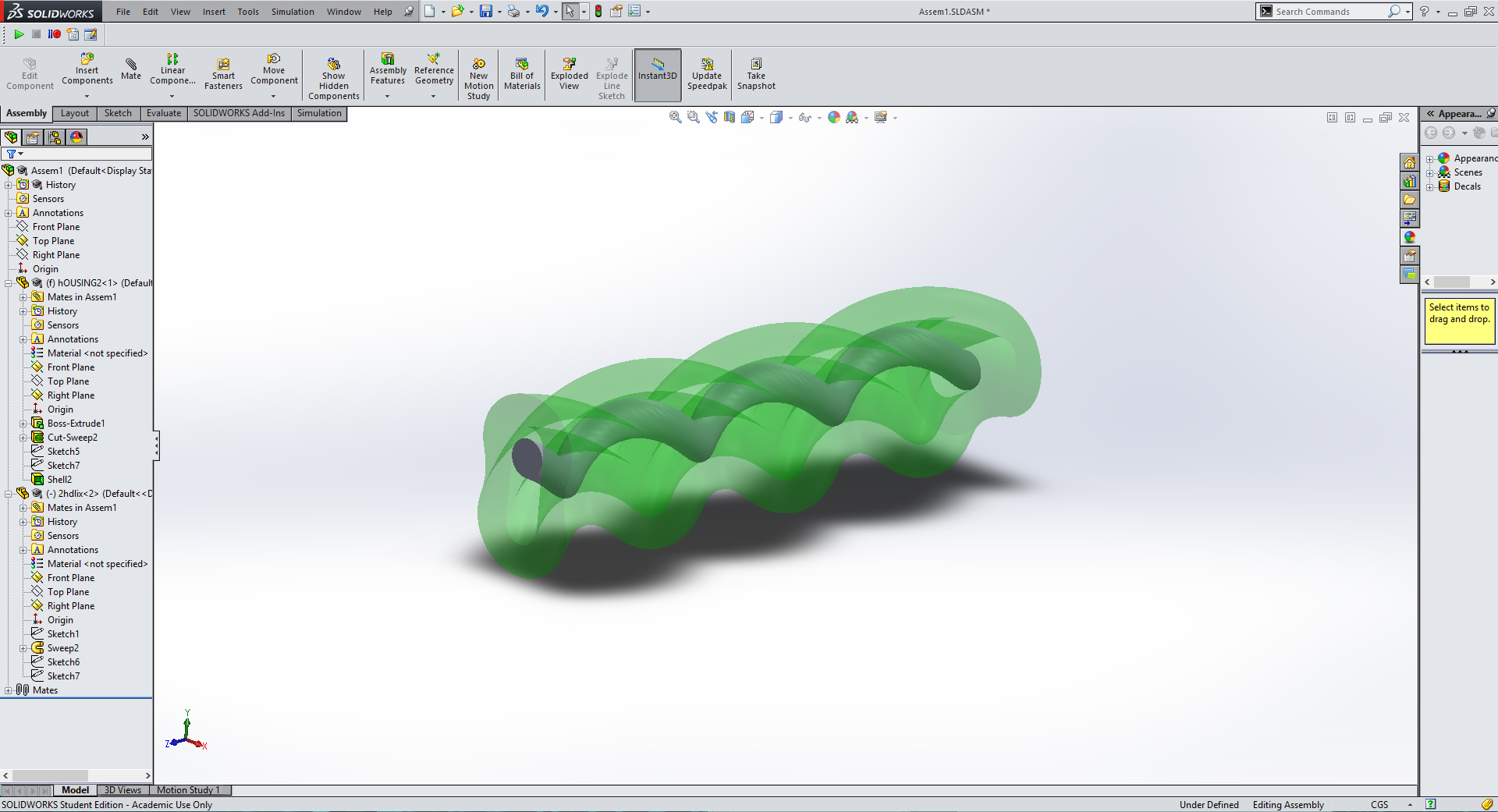Launch Smart Fasteners

coord(223,74)
